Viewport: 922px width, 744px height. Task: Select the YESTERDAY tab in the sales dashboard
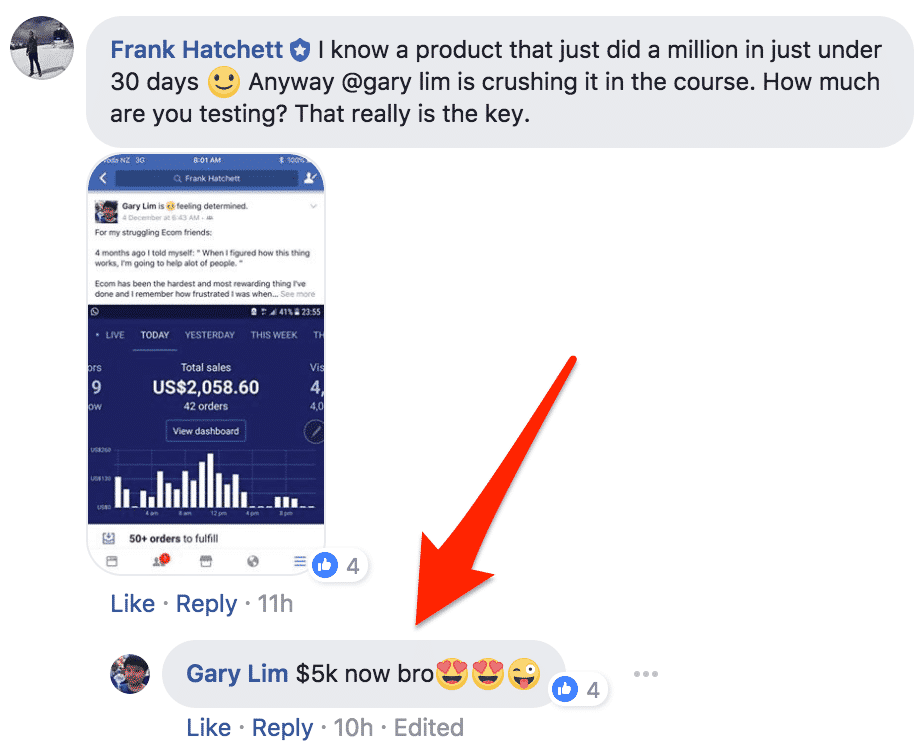(210, 335)
